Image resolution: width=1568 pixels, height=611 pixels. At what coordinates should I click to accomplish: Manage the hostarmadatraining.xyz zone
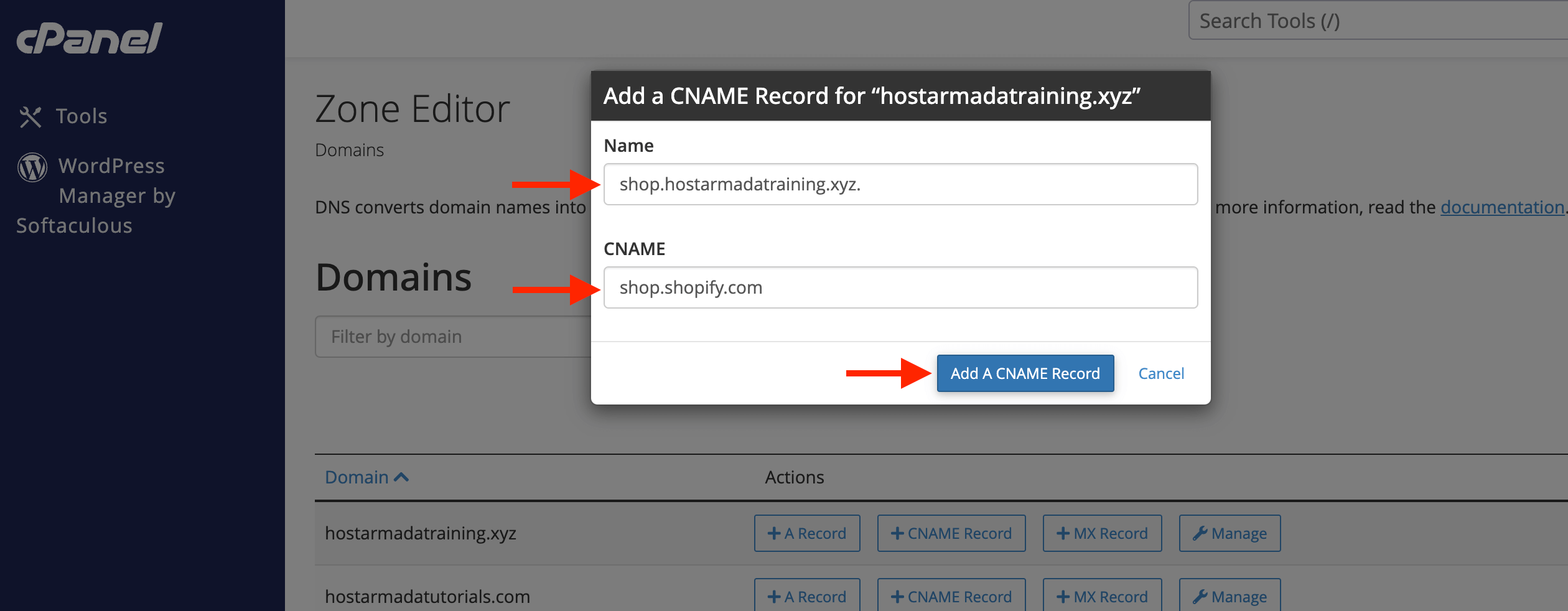[x=1230, y=533]
